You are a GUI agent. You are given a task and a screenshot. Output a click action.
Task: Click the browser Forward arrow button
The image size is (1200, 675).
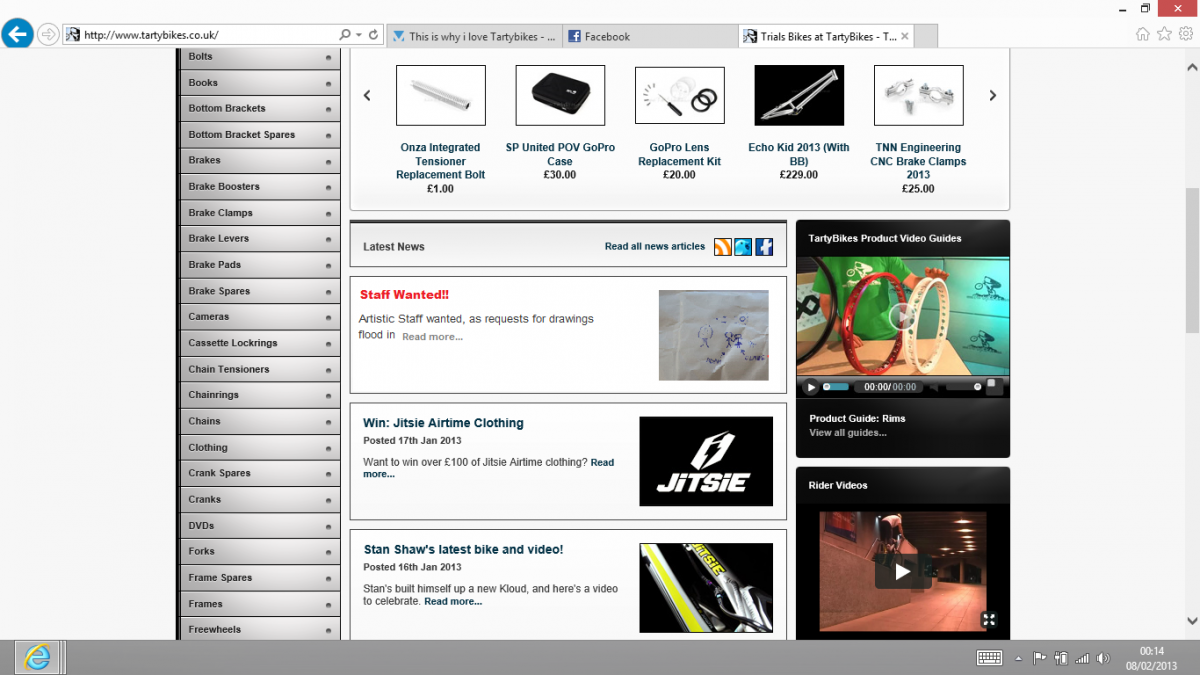pos(48,35)
